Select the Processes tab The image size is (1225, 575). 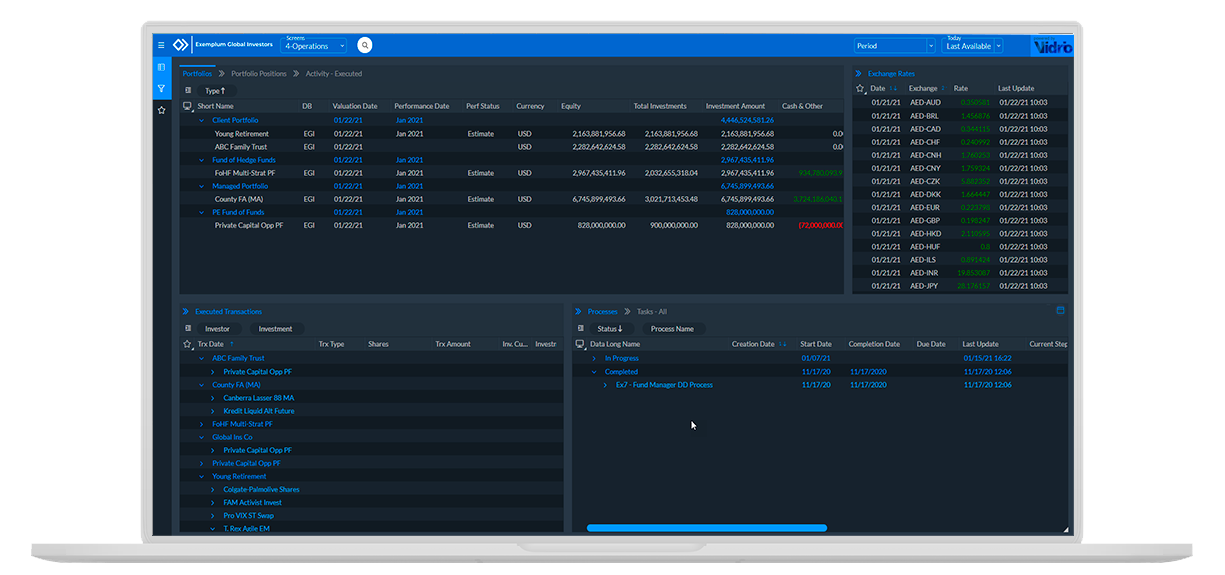tap(603, 311)
